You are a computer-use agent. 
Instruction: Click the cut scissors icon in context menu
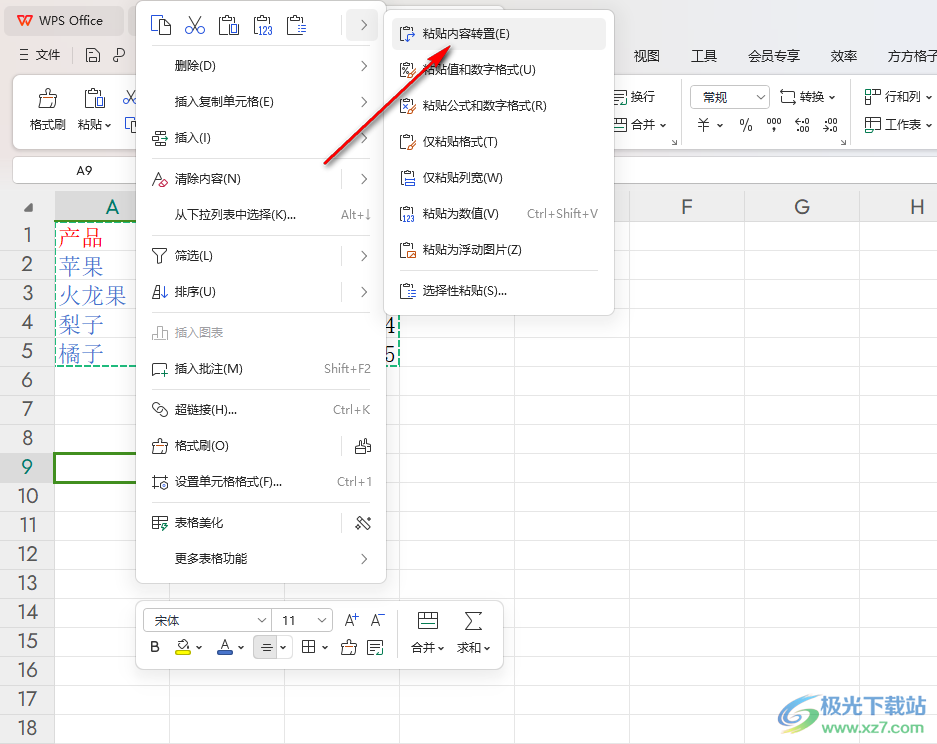pos(195,25)
